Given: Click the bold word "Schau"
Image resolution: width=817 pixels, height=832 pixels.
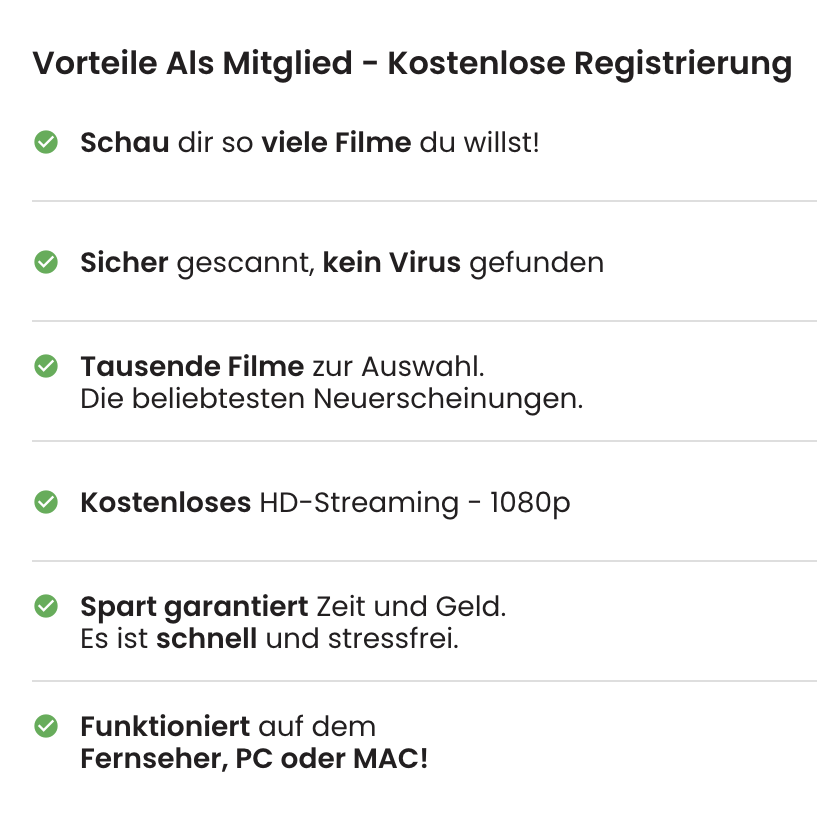Looking at the screenshot, I should [x=124, y=142].
